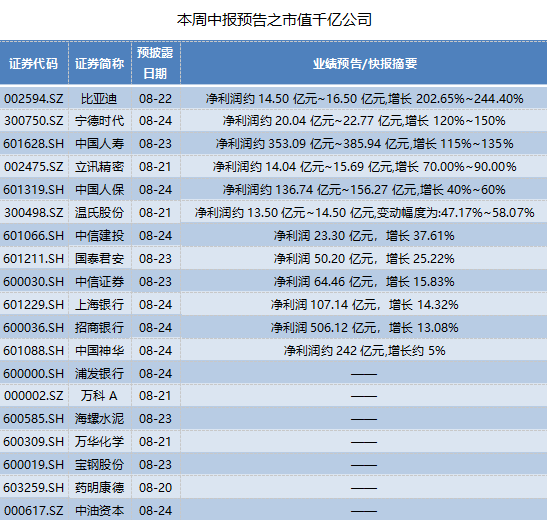Viewport: 547px width, 520px height.
Task: Select stock code 601211.SH
Action: coord(33,259)
